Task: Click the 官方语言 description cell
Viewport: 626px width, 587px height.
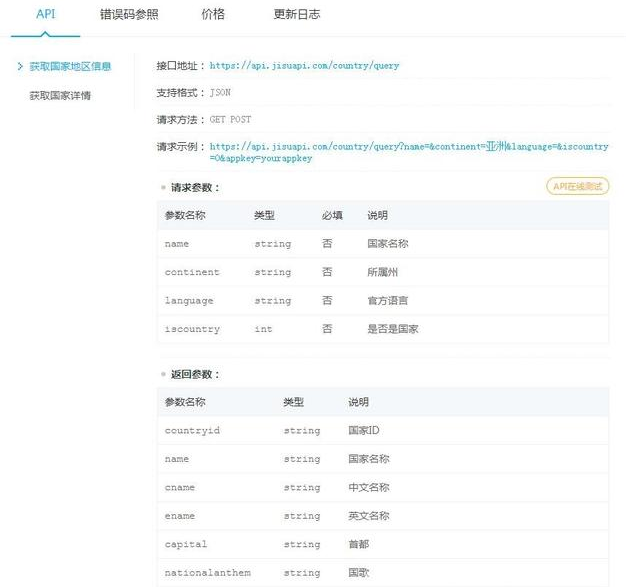Action: coord(388,300)
